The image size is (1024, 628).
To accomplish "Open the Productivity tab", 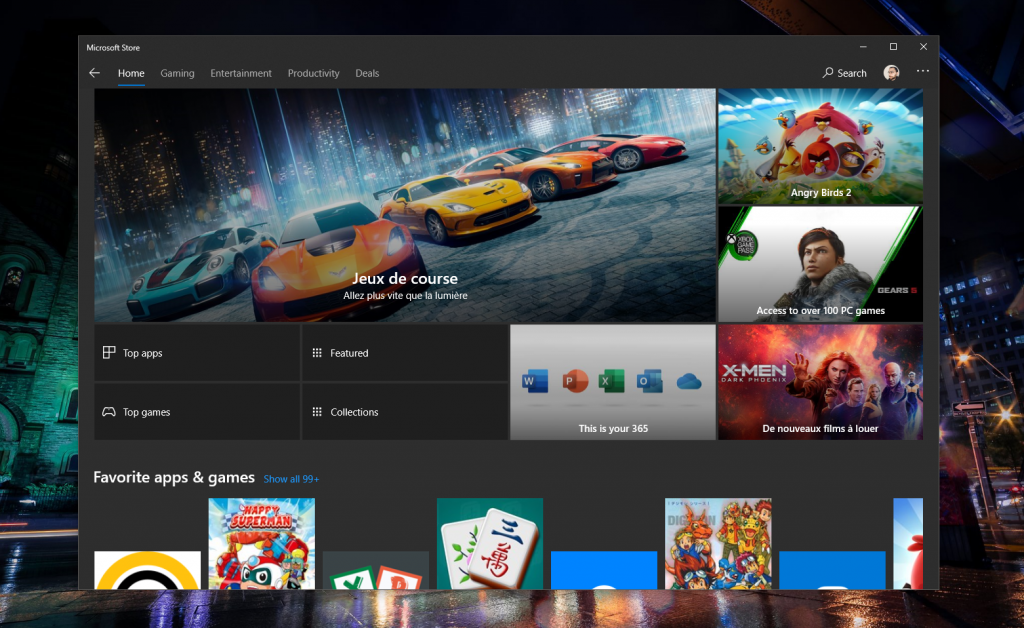I will point(313,73).
